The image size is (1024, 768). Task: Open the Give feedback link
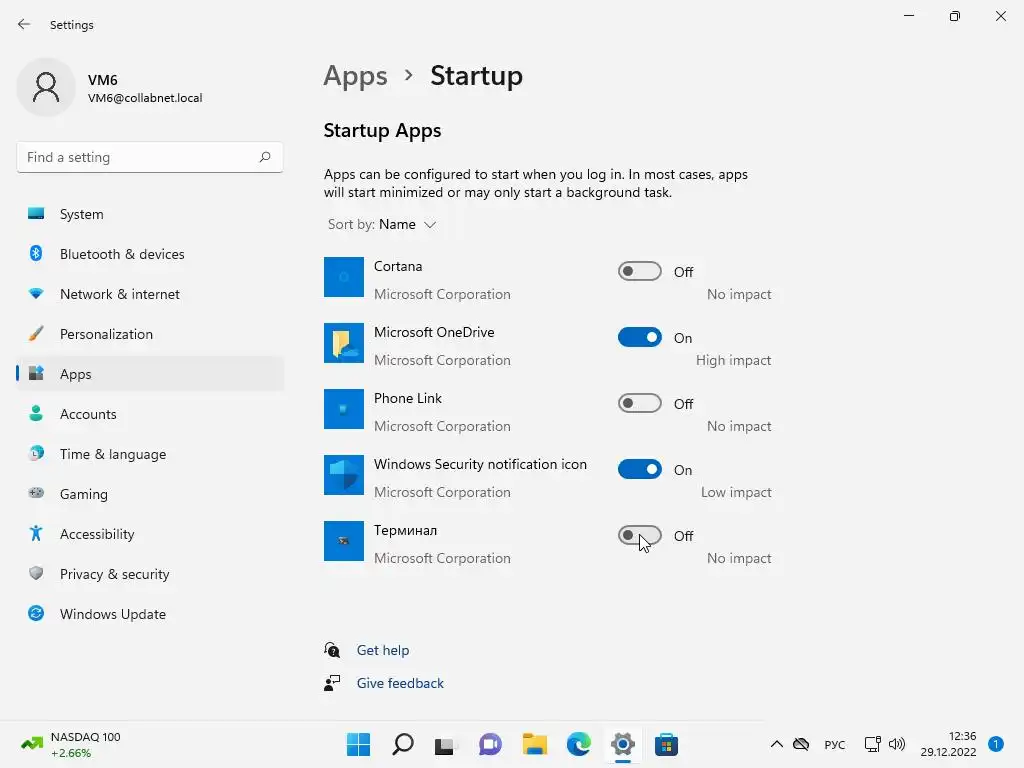click(400, 683)
